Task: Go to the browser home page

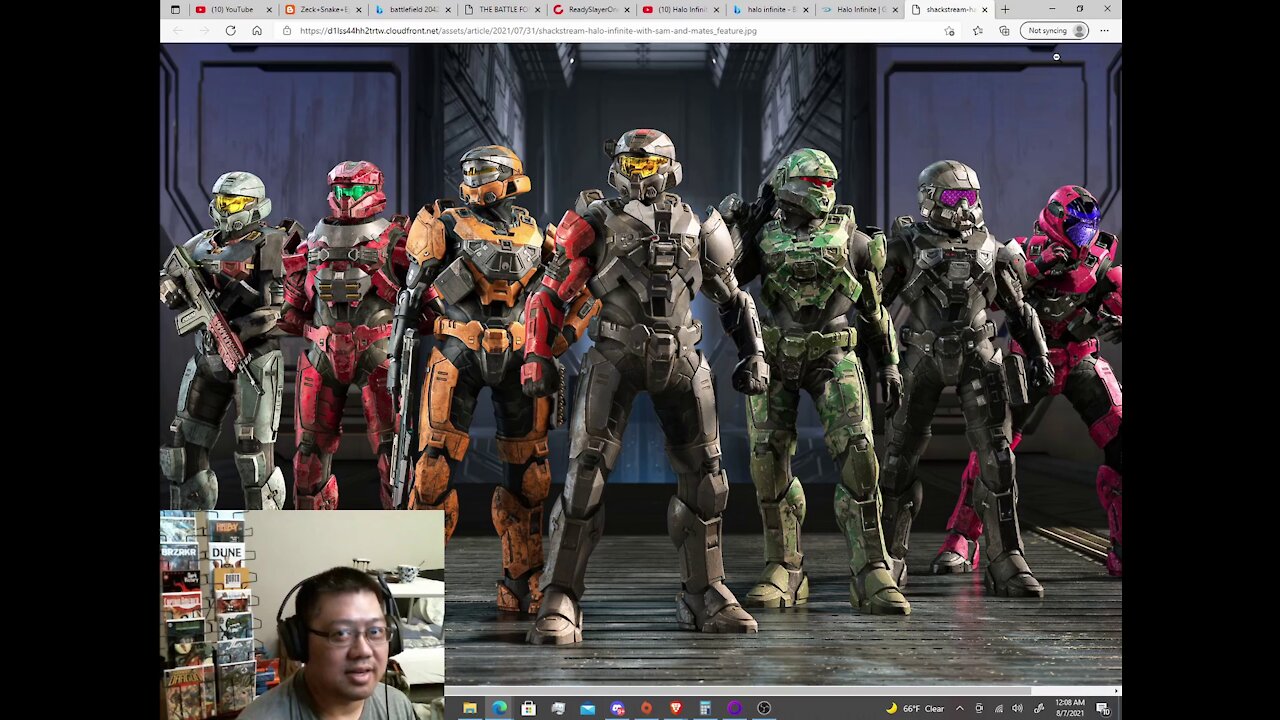Action: point(256,31)
